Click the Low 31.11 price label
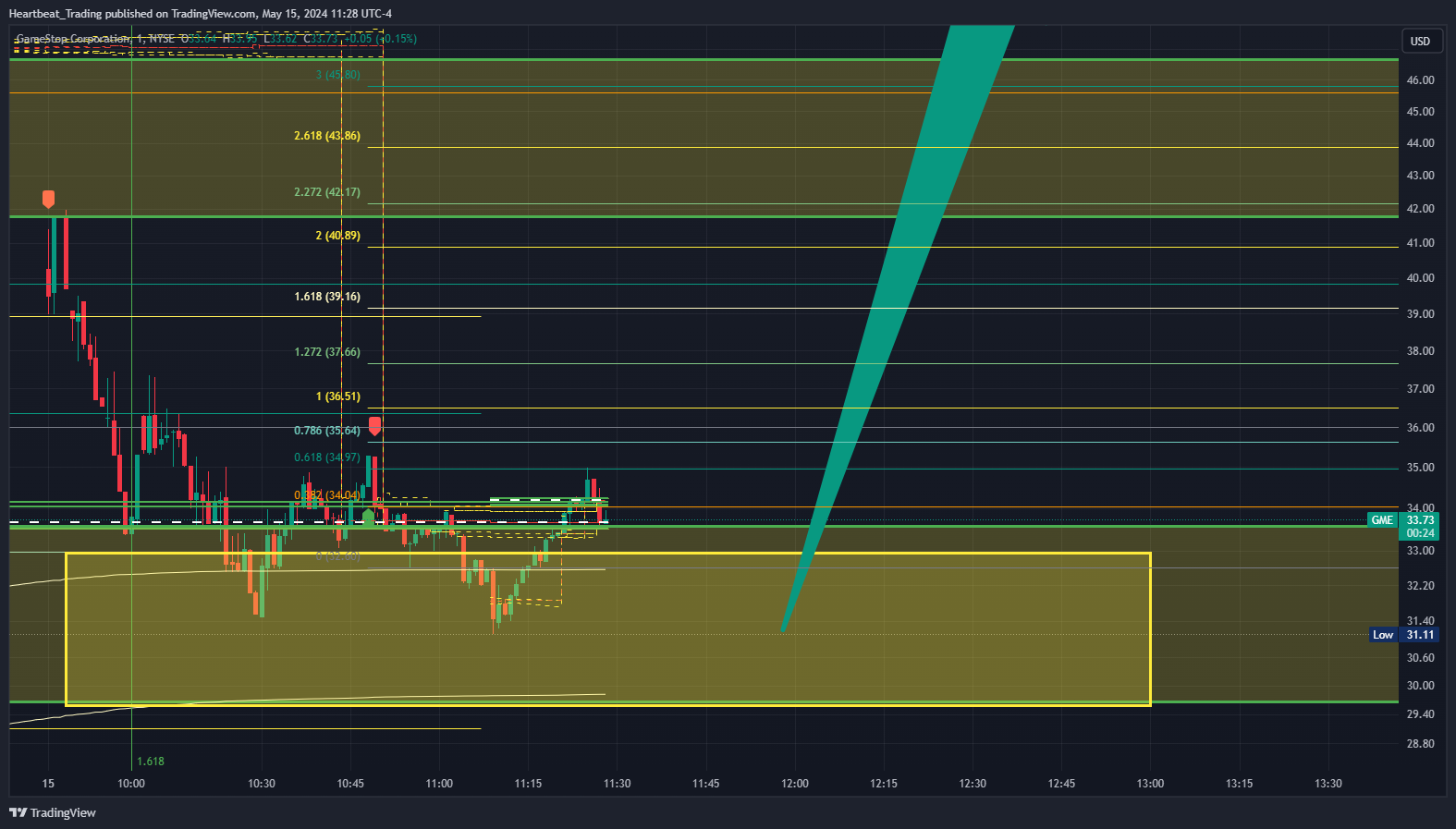The image size is (1456, 829). pos(1403,635)
